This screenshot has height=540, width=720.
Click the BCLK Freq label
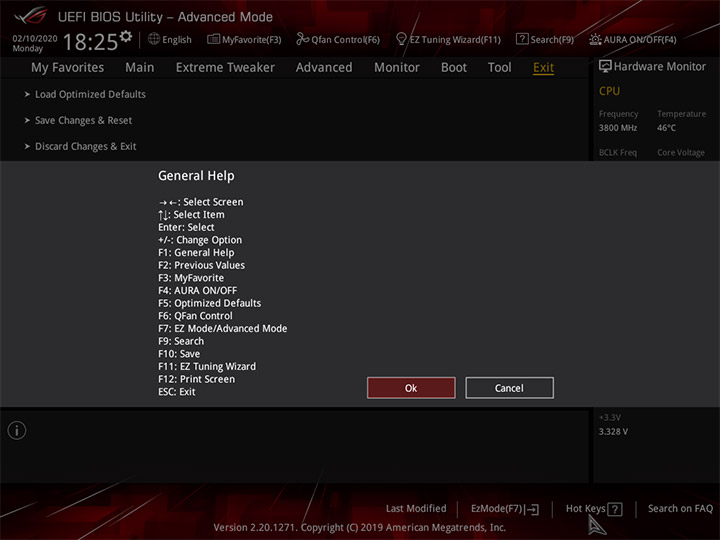pyautogui.click(x=618, y=152)
